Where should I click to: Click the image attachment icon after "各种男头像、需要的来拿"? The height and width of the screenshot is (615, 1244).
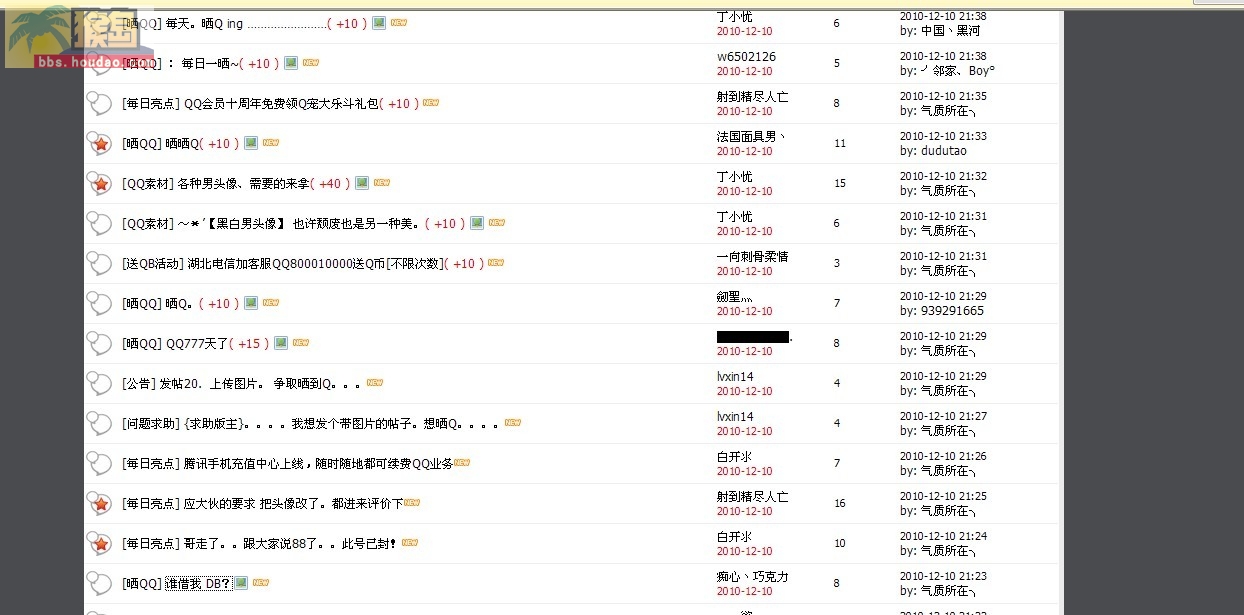[361, 183]
